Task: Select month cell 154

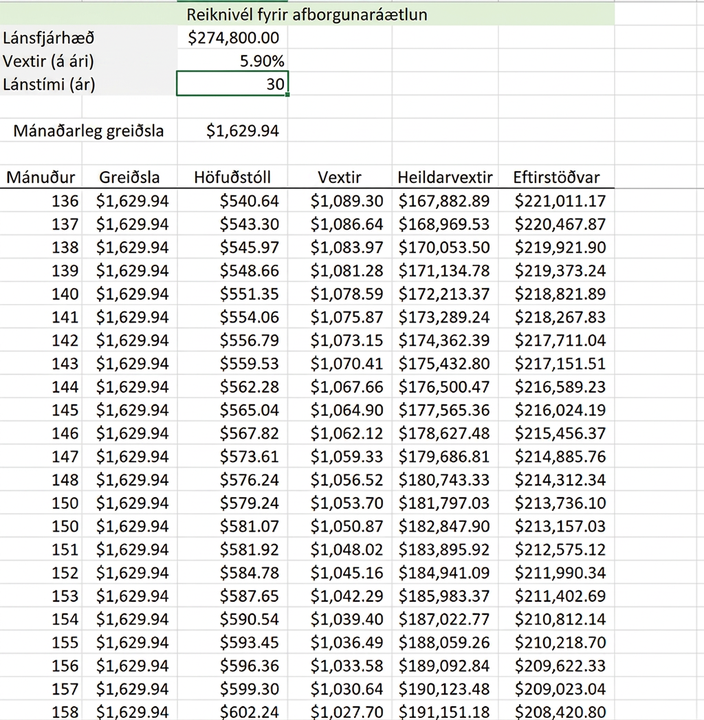Action: pyautogui.click(x=41, y=619)
